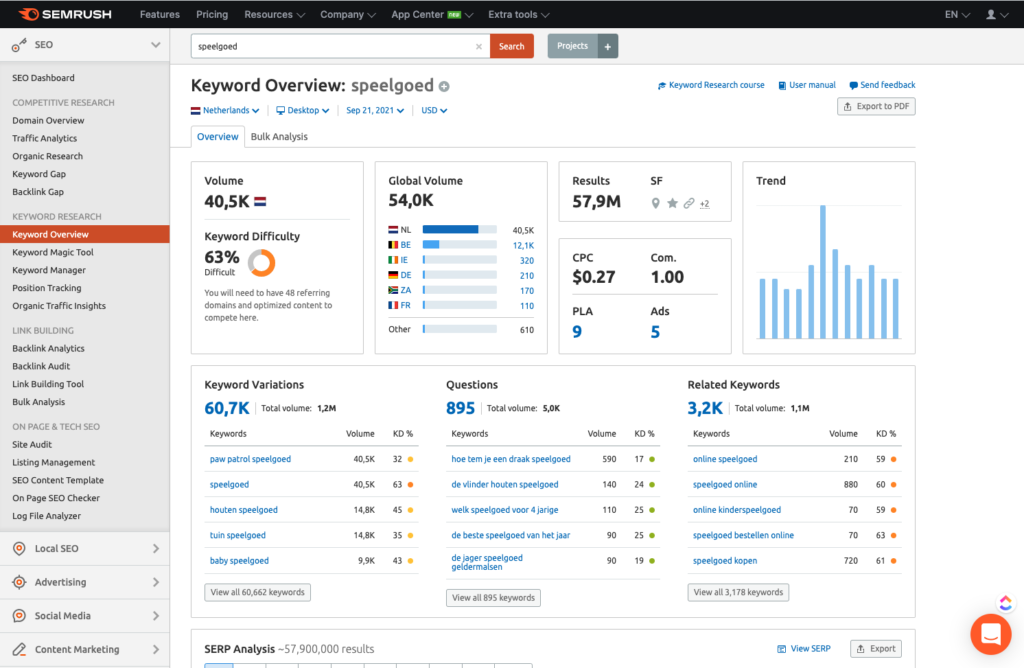This screenshot has width=1024, height=668.
Task: Click Netherlands flag beside volume 40,5K
Action: pos(260,202)
